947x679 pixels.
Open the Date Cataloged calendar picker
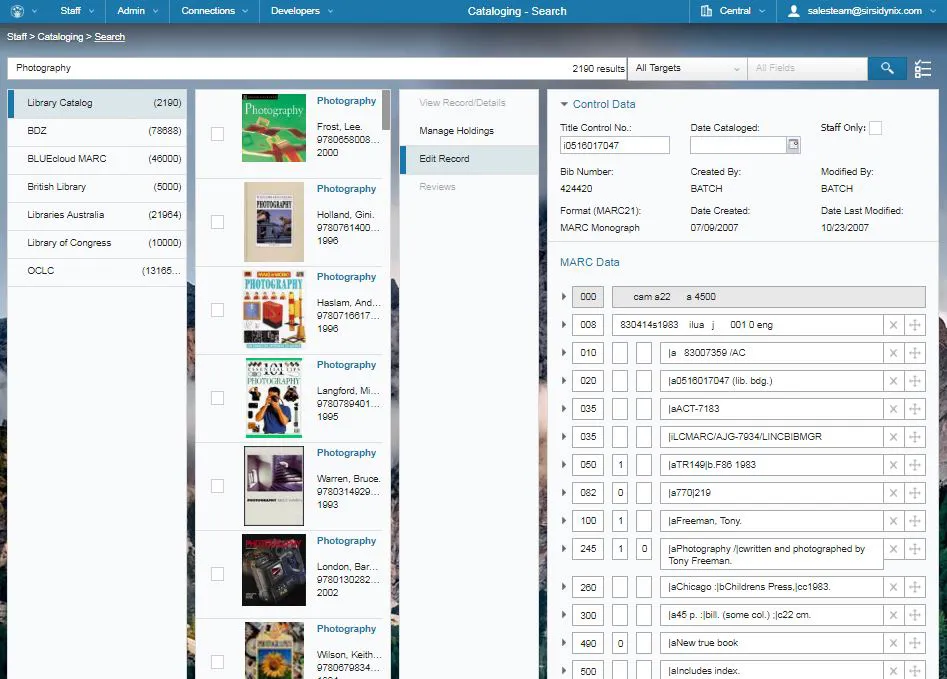(794, 145)
